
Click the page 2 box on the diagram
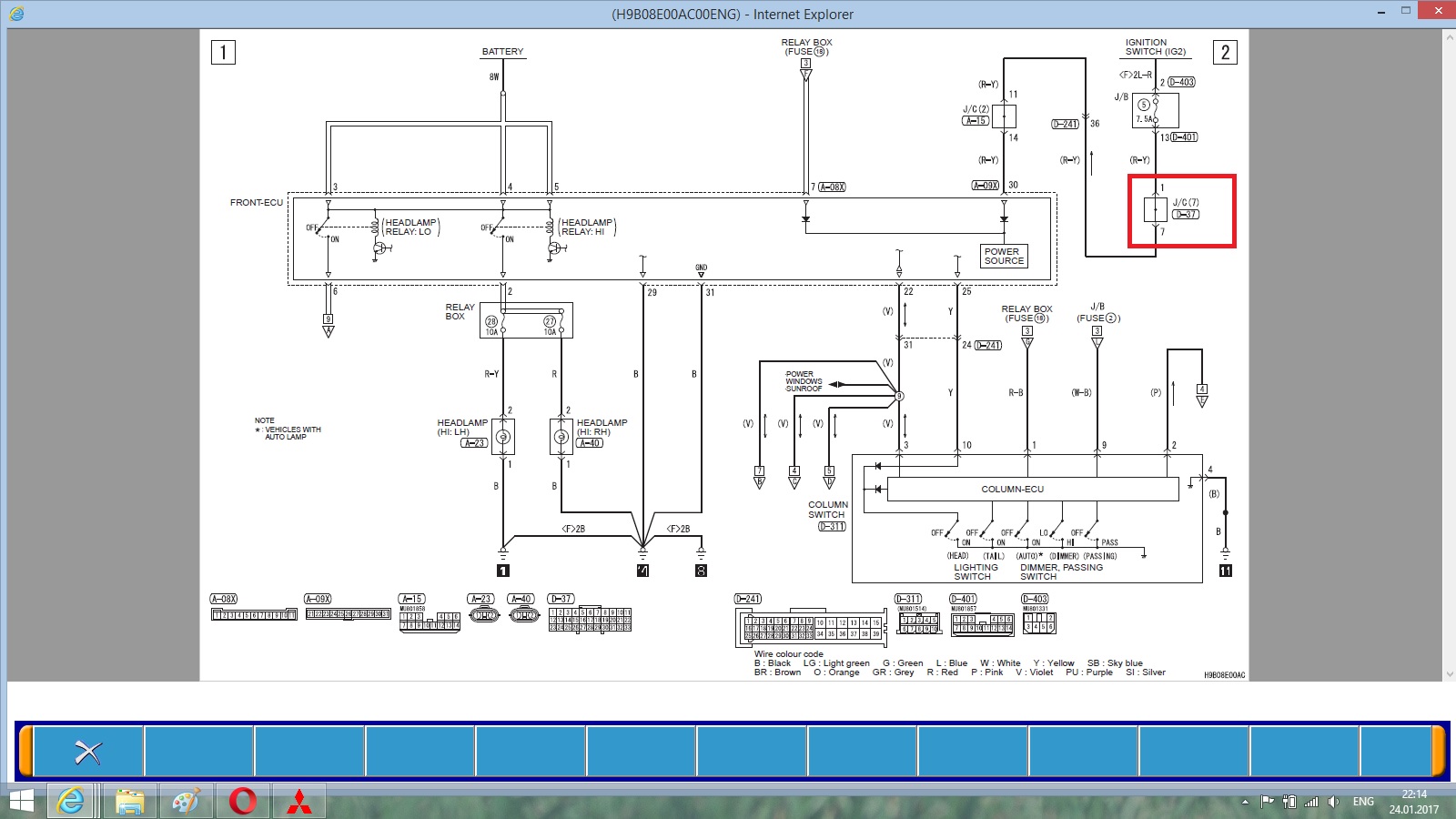pyautogui.click(x=1225, y=53)
